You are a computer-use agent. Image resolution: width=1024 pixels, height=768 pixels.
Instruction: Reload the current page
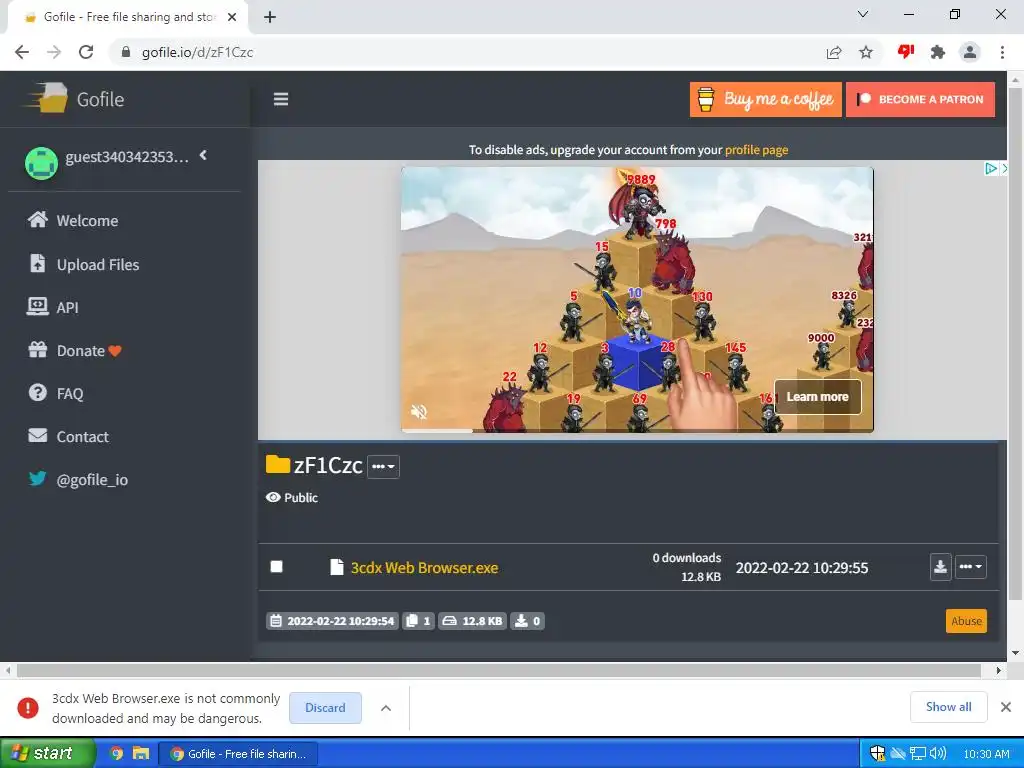[x=86, y=52]
